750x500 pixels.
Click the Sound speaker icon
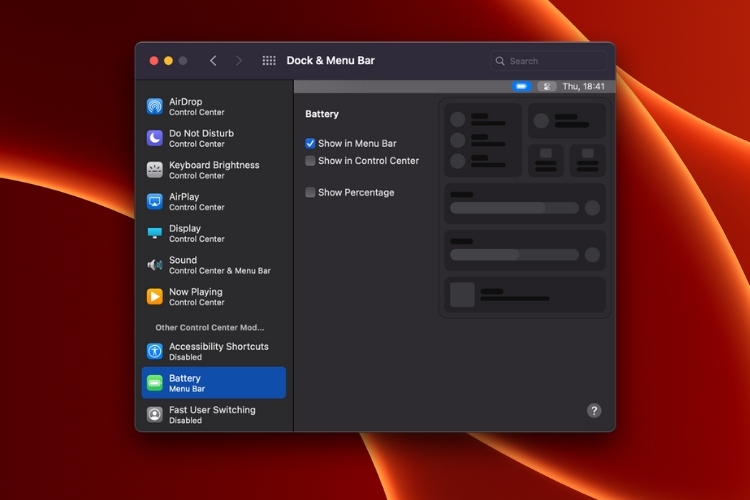click(x=155, y=265)
